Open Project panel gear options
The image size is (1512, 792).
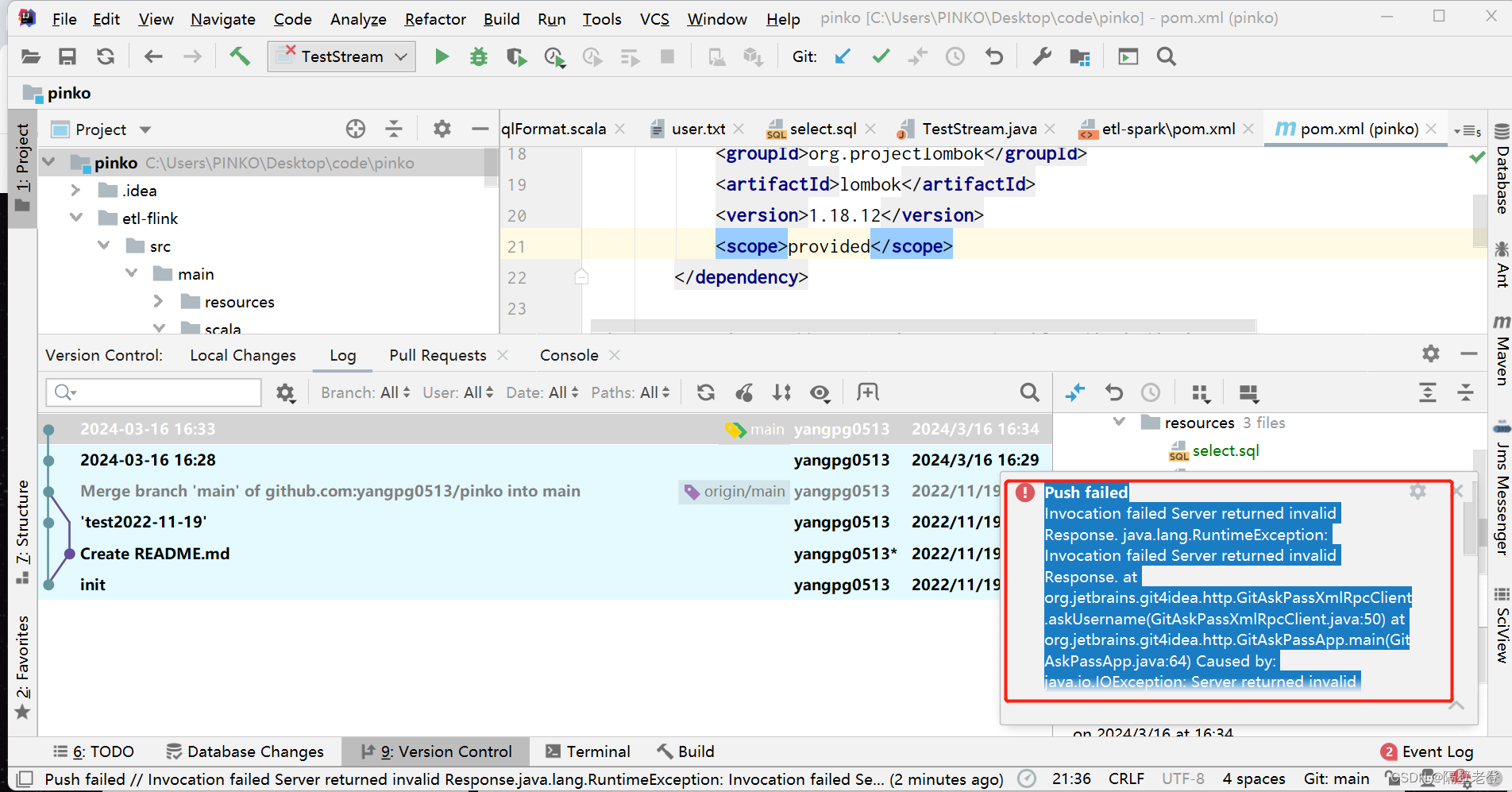442,129
